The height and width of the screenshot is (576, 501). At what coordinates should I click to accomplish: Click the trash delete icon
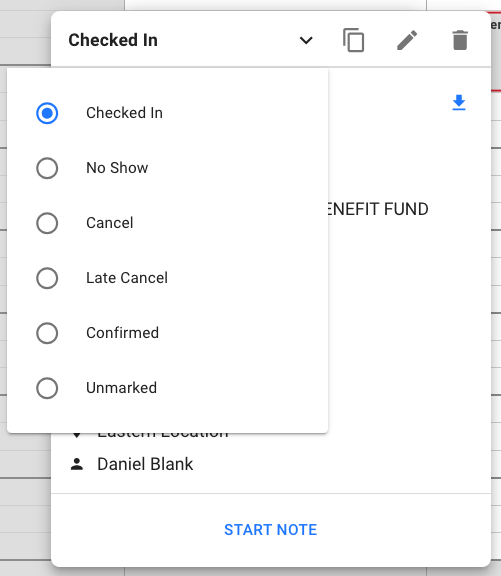pos(460,40)
